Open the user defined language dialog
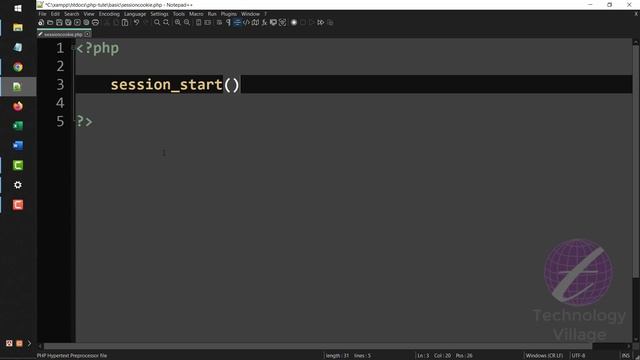 (246, 22)
